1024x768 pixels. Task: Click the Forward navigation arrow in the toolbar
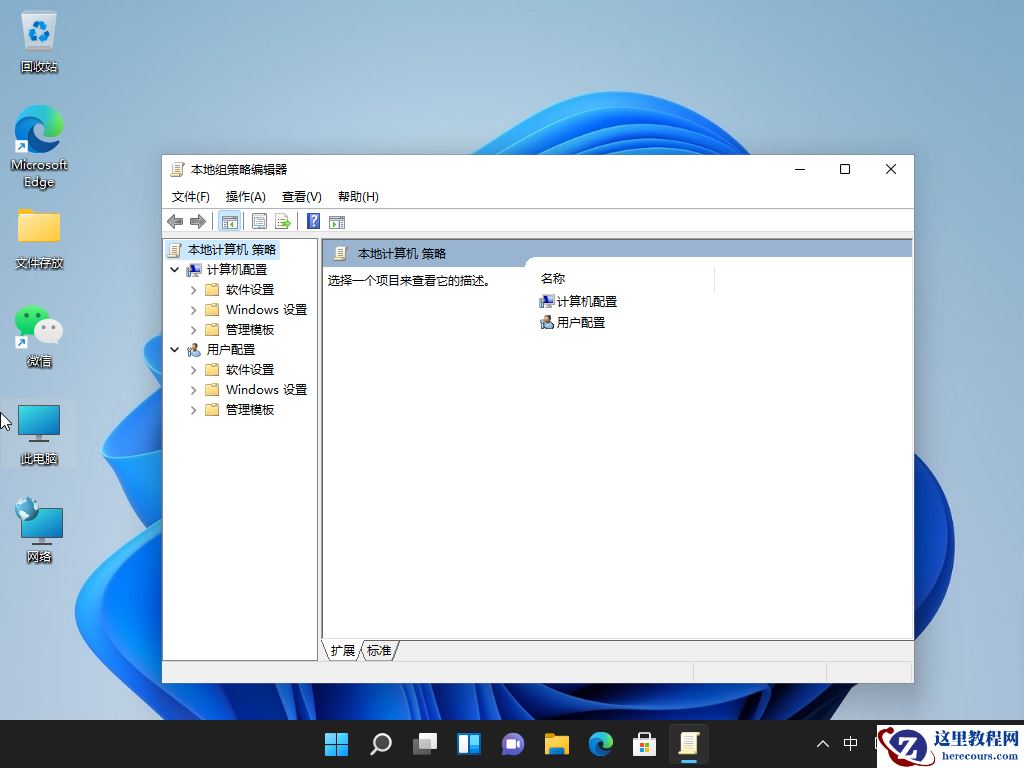click(197, 221)
